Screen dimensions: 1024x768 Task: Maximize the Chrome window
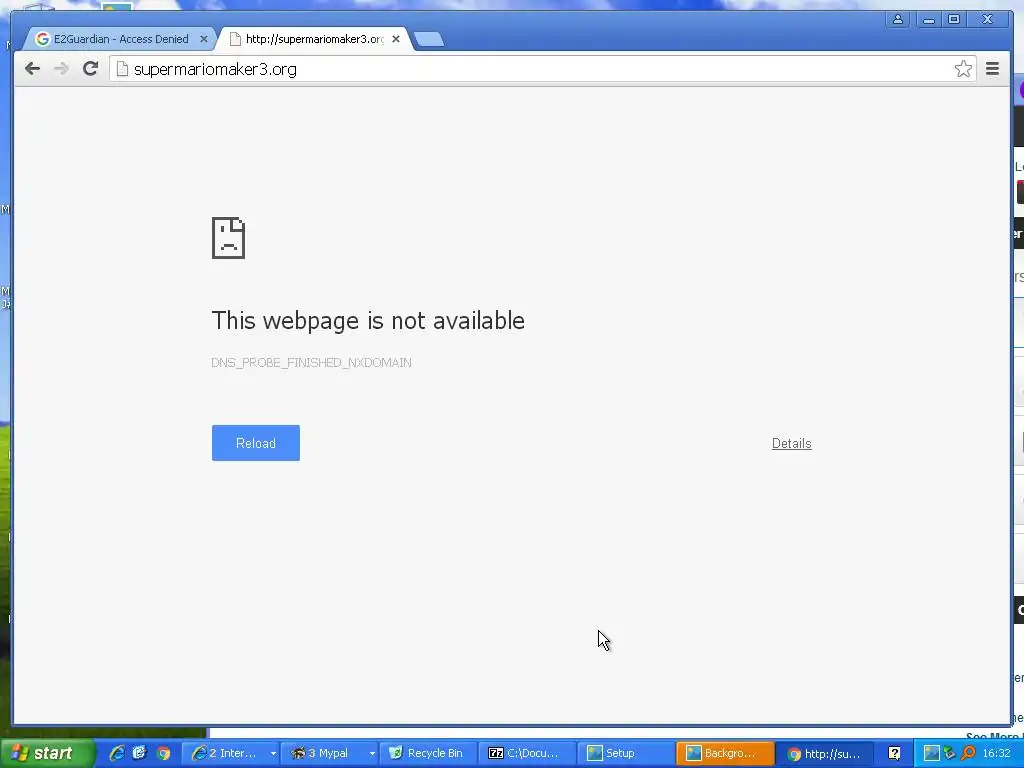(954, 20)
